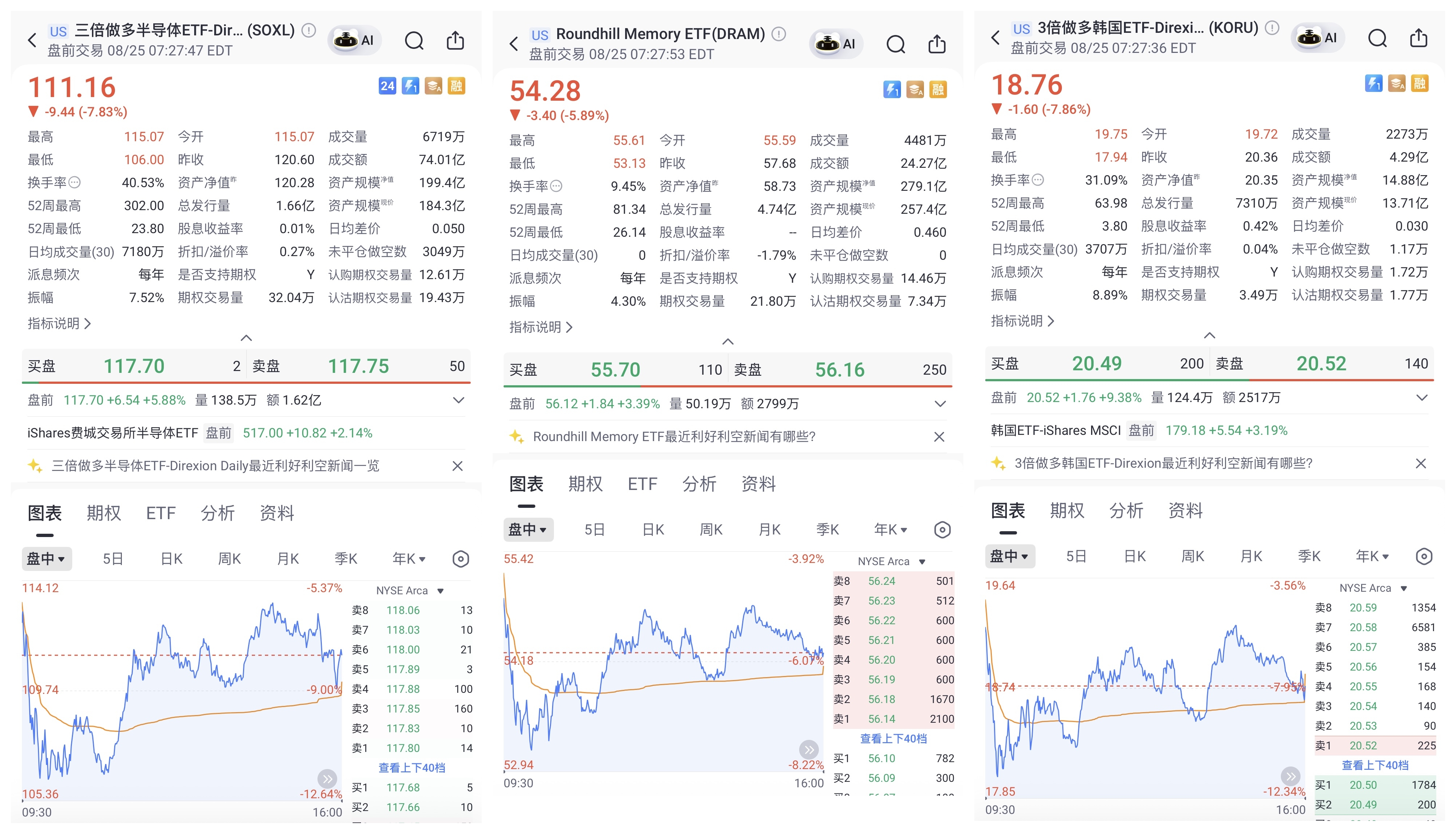The image size is (1456, 834).
Task: Open search on the KORU panel
Action: click(1378, 38)
